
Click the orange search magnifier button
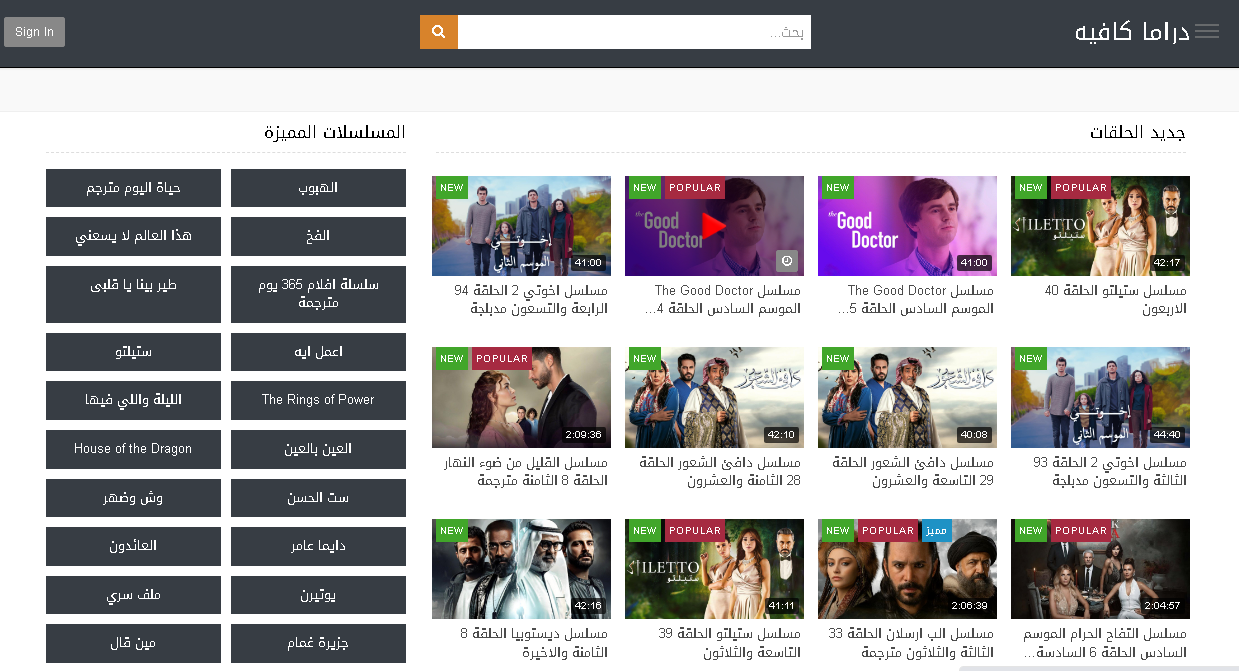pyautogui.click(x=439, y=32)
